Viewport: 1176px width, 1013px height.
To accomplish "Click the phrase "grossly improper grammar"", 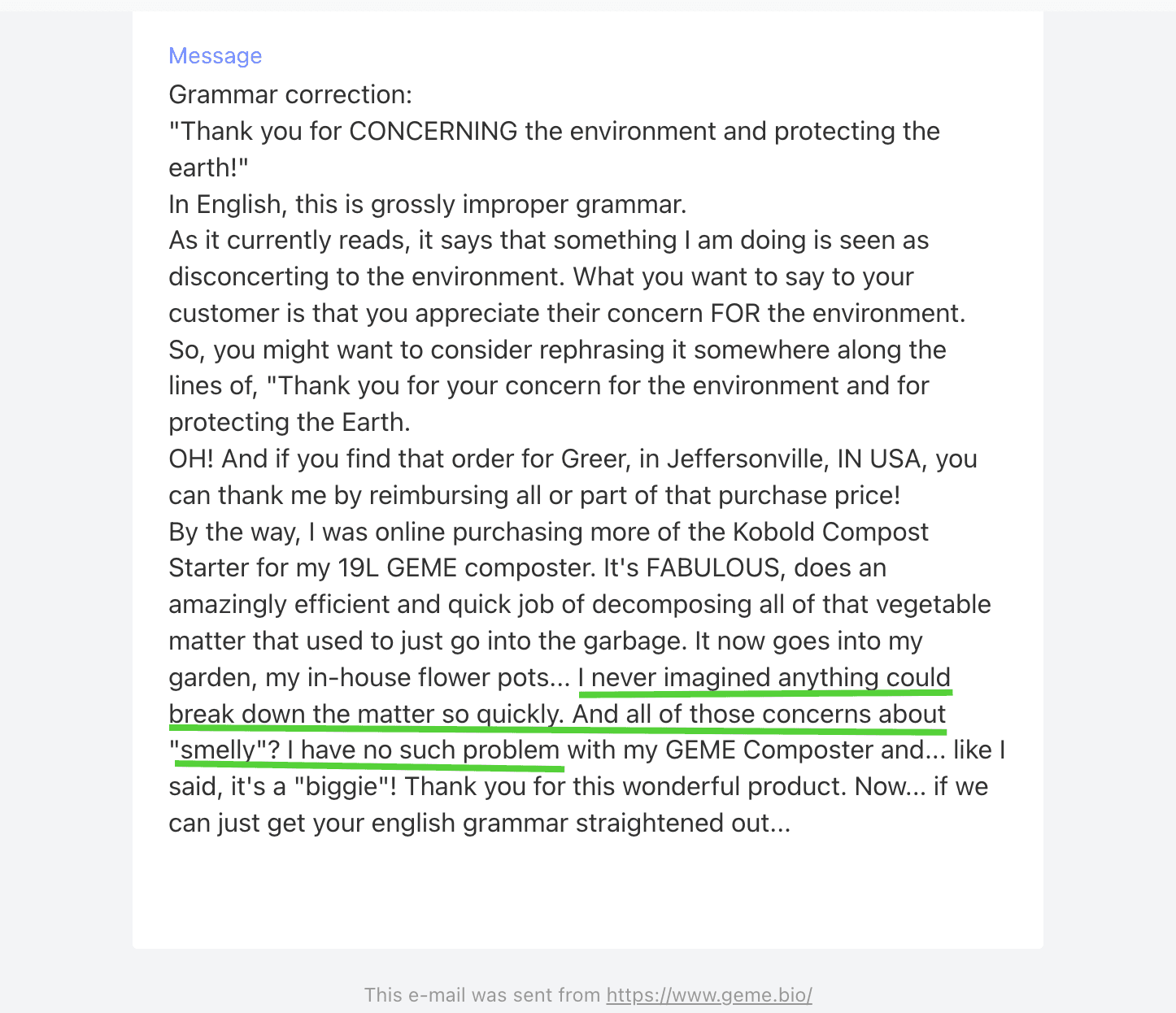I will tap(529, 204).
